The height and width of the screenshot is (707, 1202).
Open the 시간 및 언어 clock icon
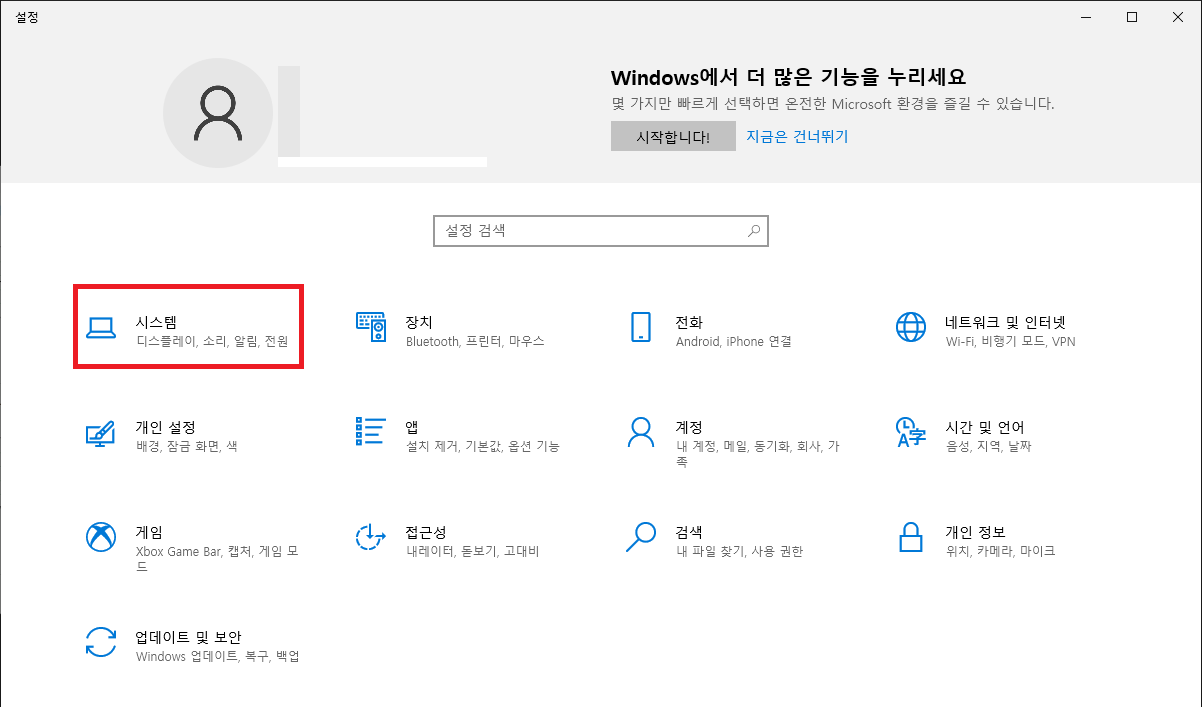point(911,432)
